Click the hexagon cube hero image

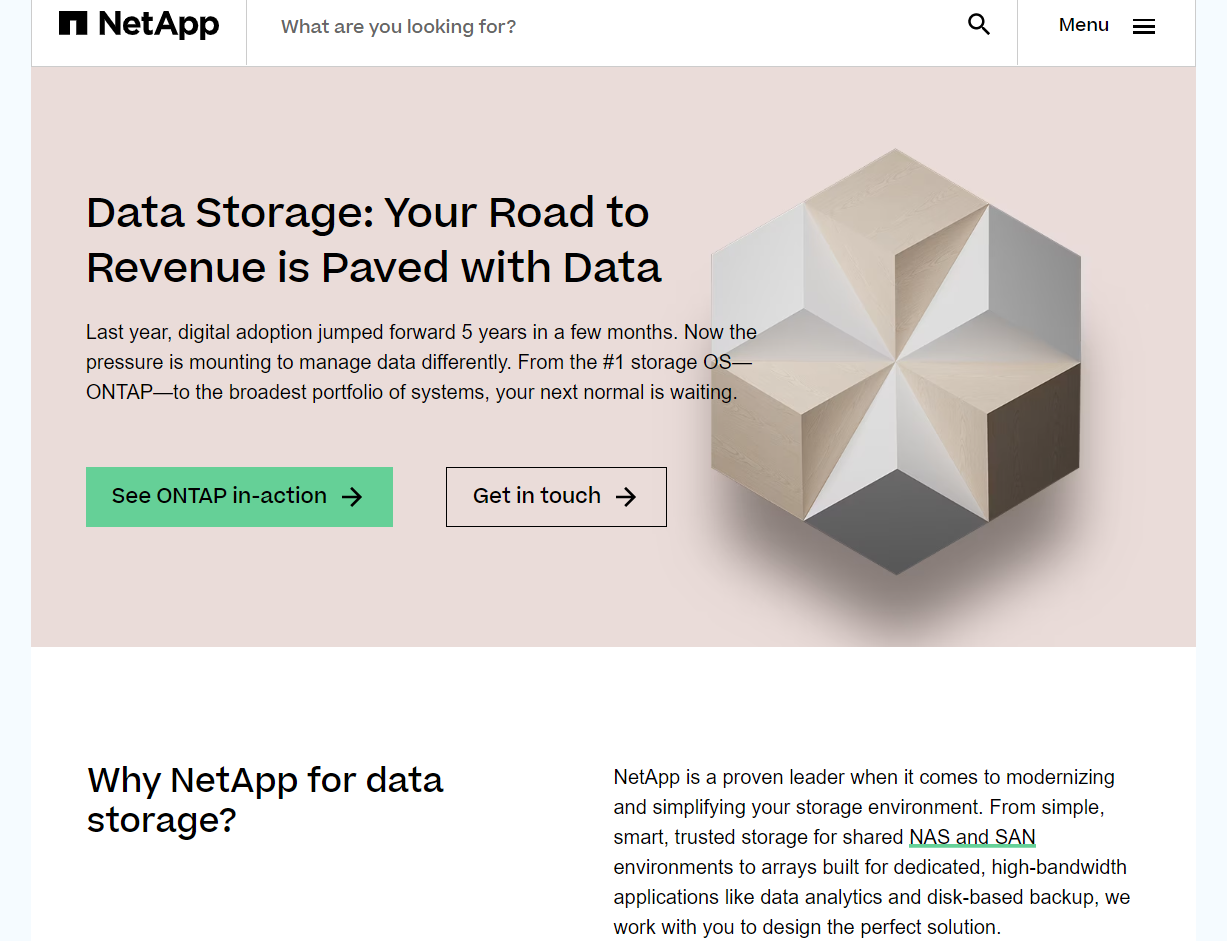point(896,362)
